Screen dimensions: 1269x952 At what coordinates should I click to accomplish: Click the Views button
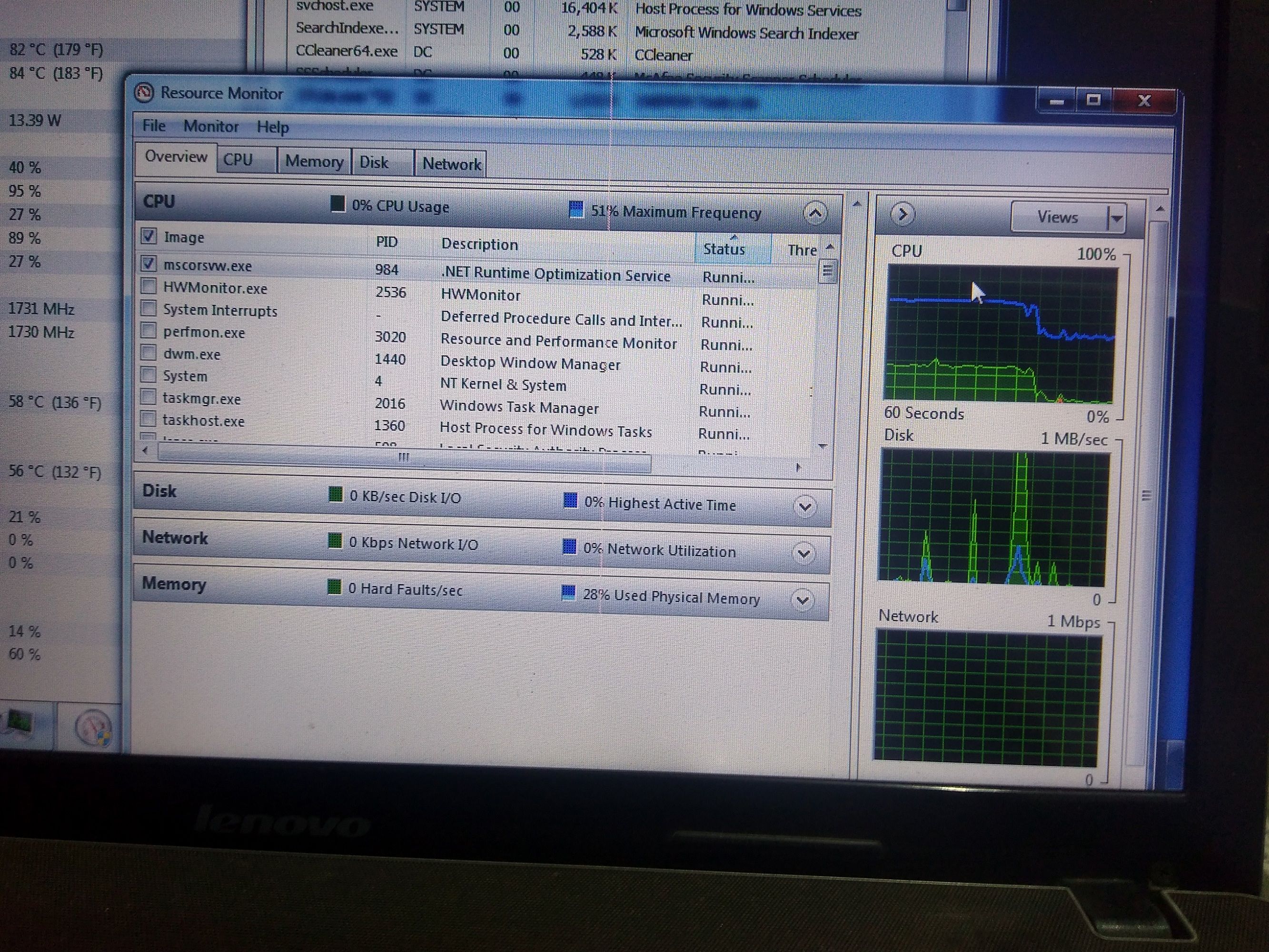1059,217
